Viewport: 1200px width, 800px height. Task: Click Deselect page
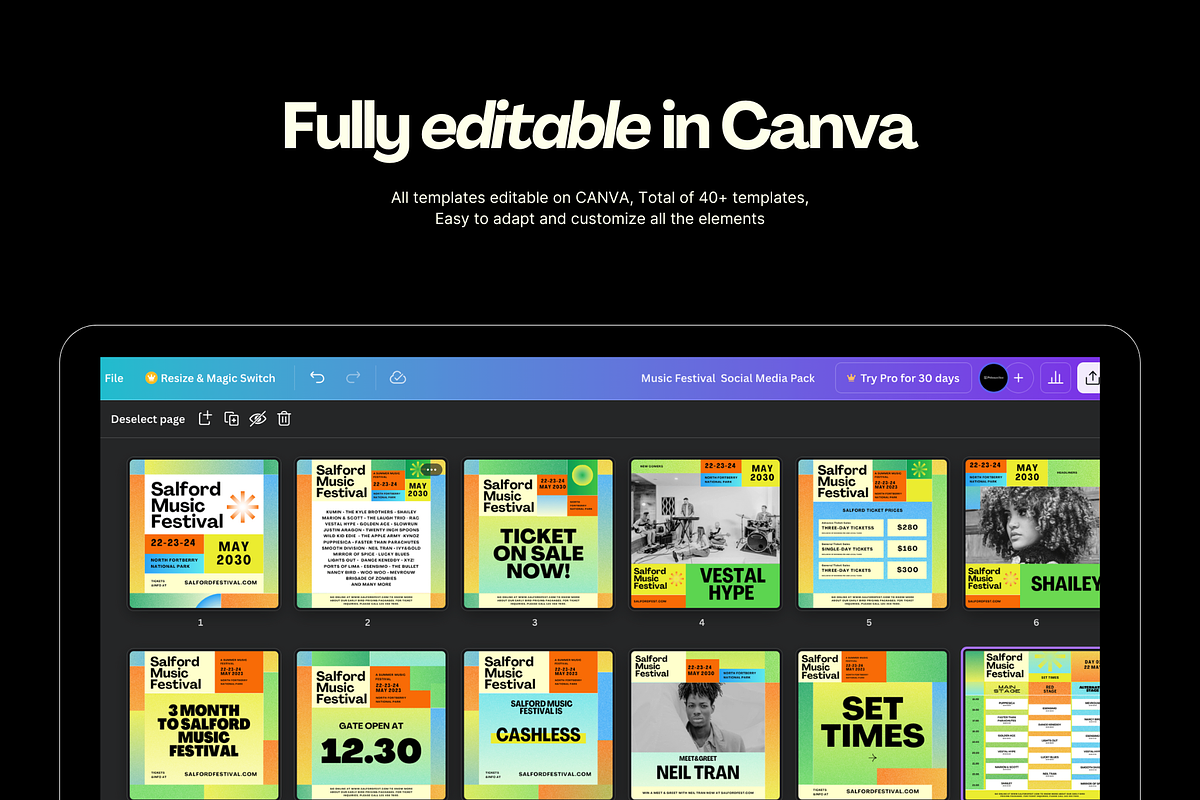(x=148, y=419)
